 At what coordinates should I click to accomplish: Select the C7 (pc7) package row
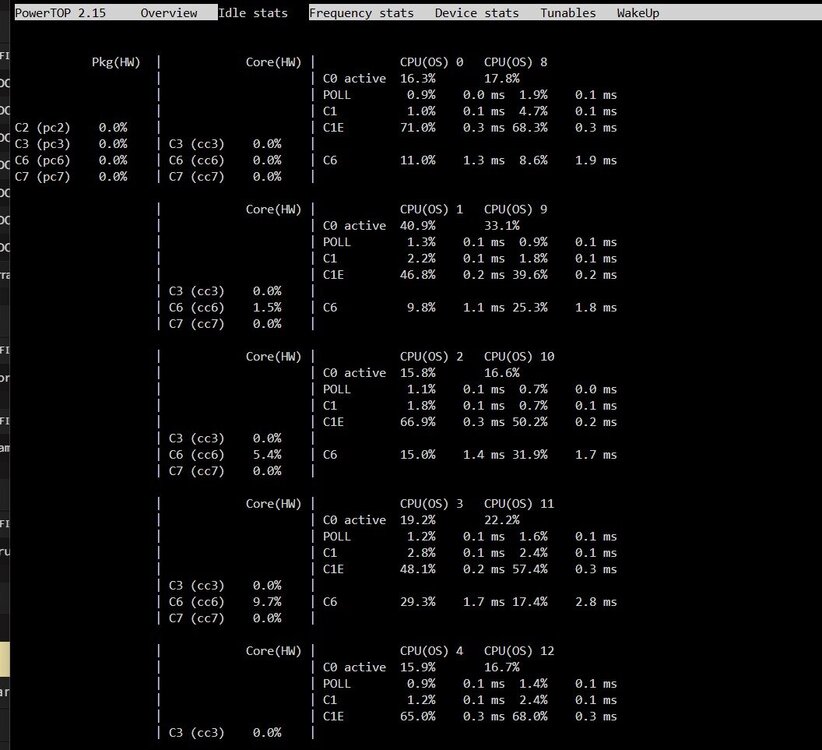[x=71, y=177]
